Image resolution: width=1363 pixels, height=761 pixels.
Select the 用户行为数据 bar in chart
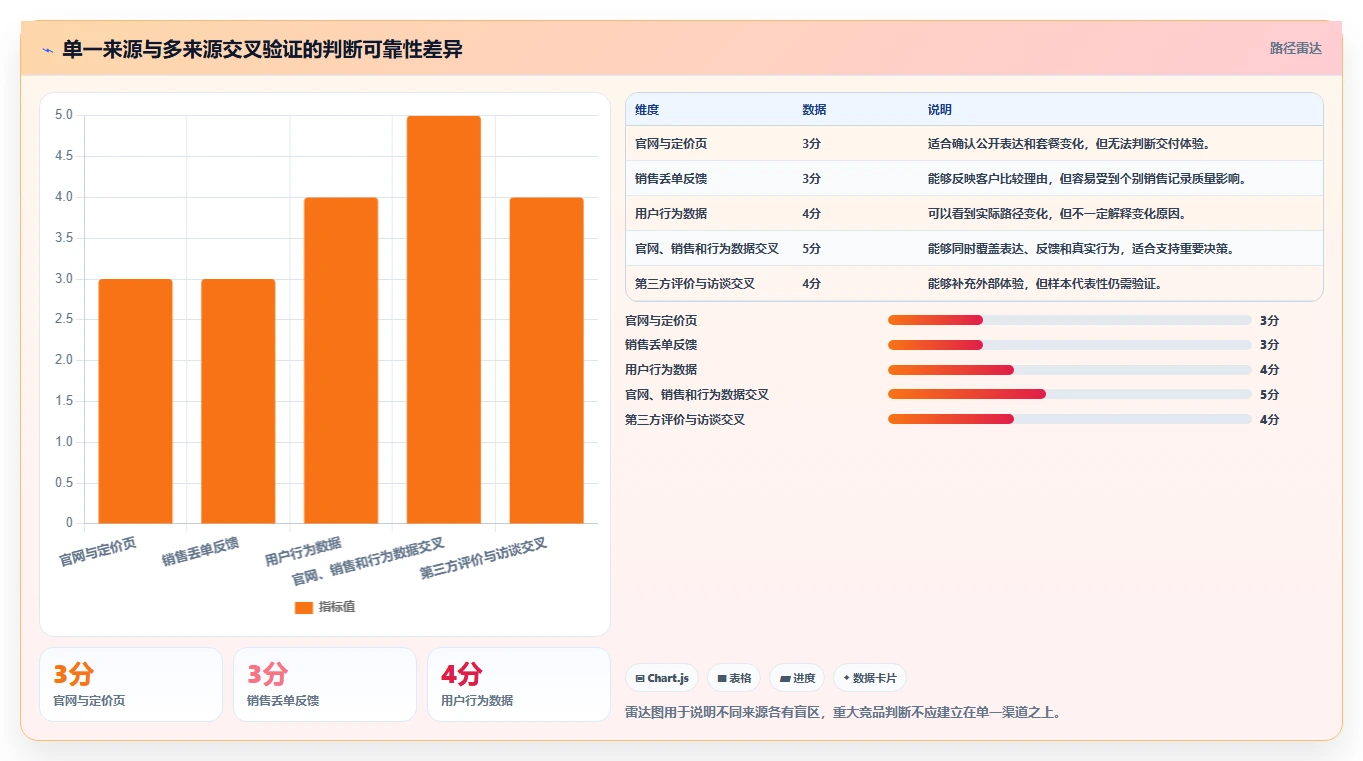[341, 360]
